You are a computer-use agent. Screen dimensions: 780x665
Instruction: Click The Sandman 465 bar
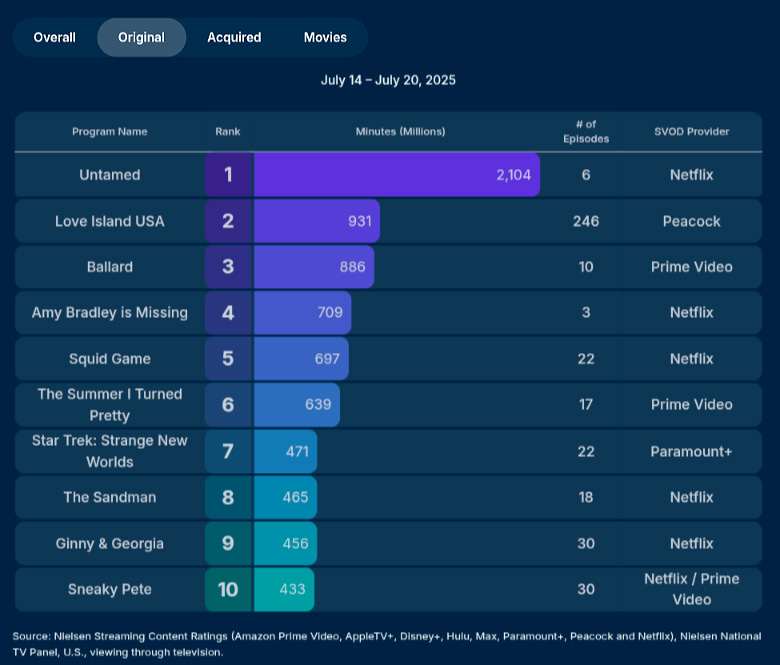click(x=286, y=497)
